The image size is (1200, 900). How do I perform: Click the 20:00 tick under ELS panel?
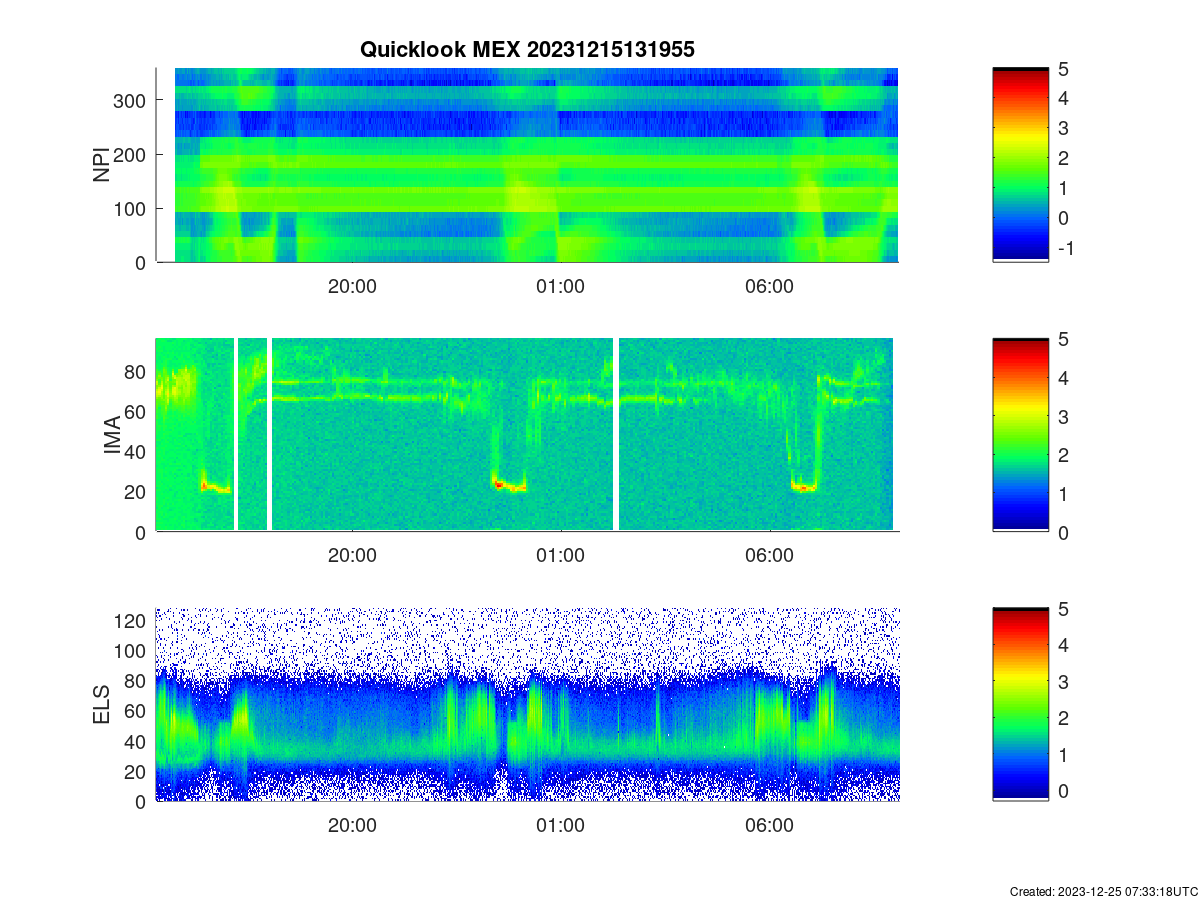[x=352, y=826]
